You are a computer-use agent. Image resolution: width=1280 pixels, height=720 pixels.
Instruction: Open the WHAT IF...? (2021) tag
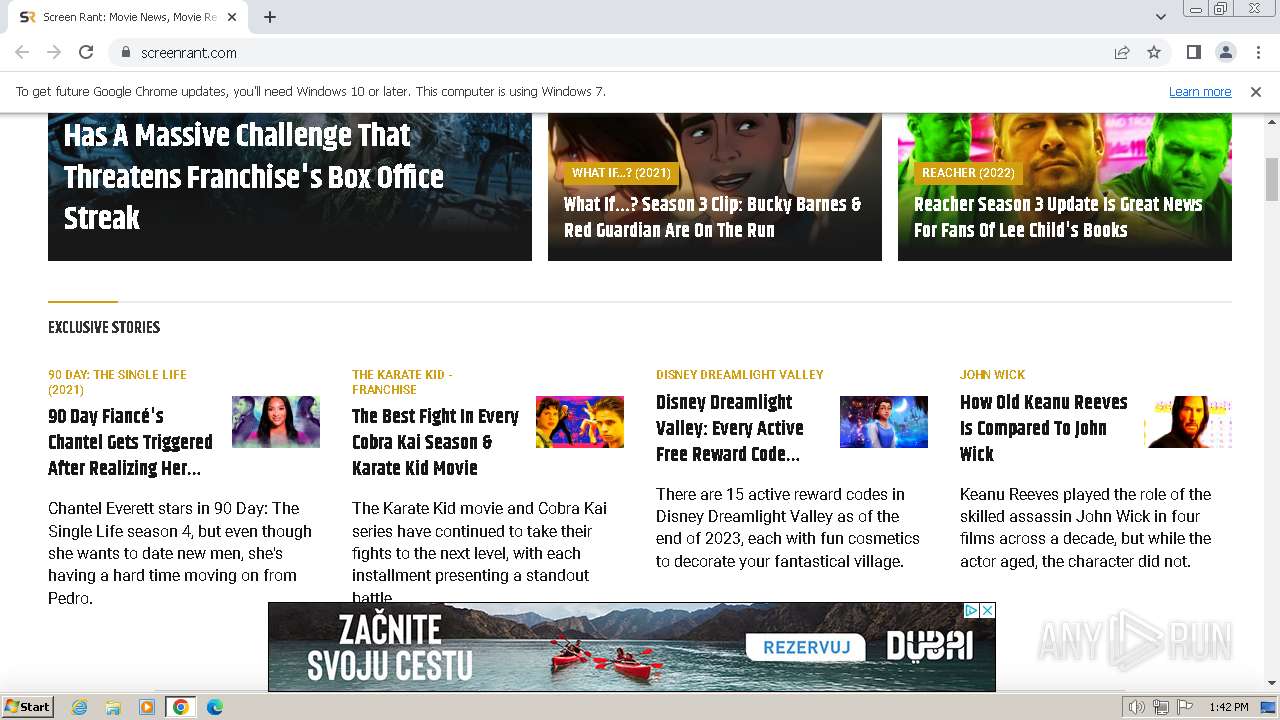pyautogui.click(x=621, y=173)
